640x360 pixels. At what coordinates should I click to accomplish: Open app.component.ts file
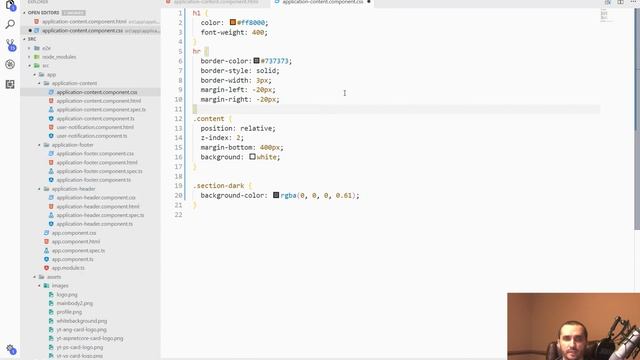click(x=72, y=259)
